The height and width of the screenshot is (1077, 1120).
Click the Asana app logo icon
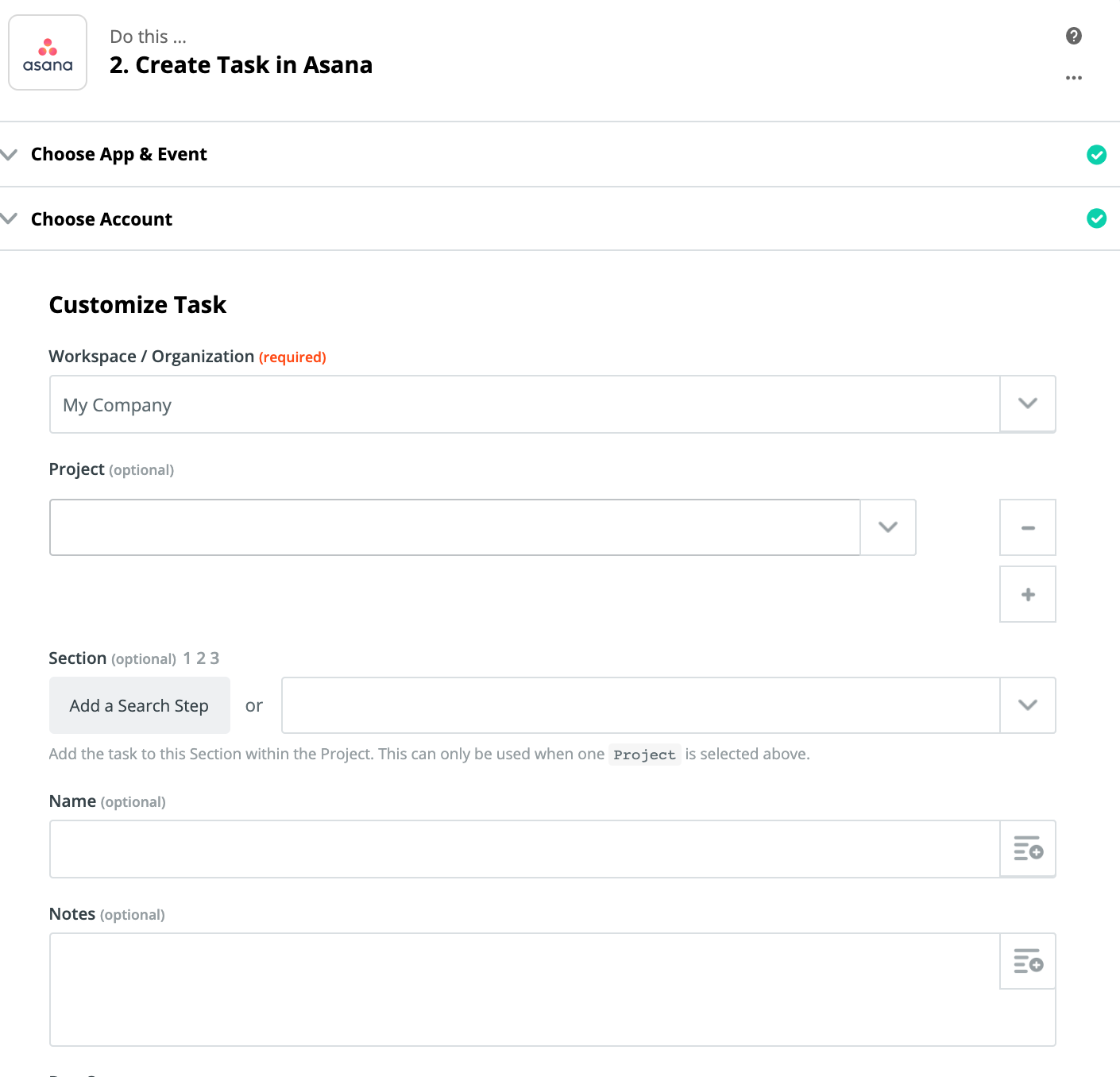click(x=48, y=52)
